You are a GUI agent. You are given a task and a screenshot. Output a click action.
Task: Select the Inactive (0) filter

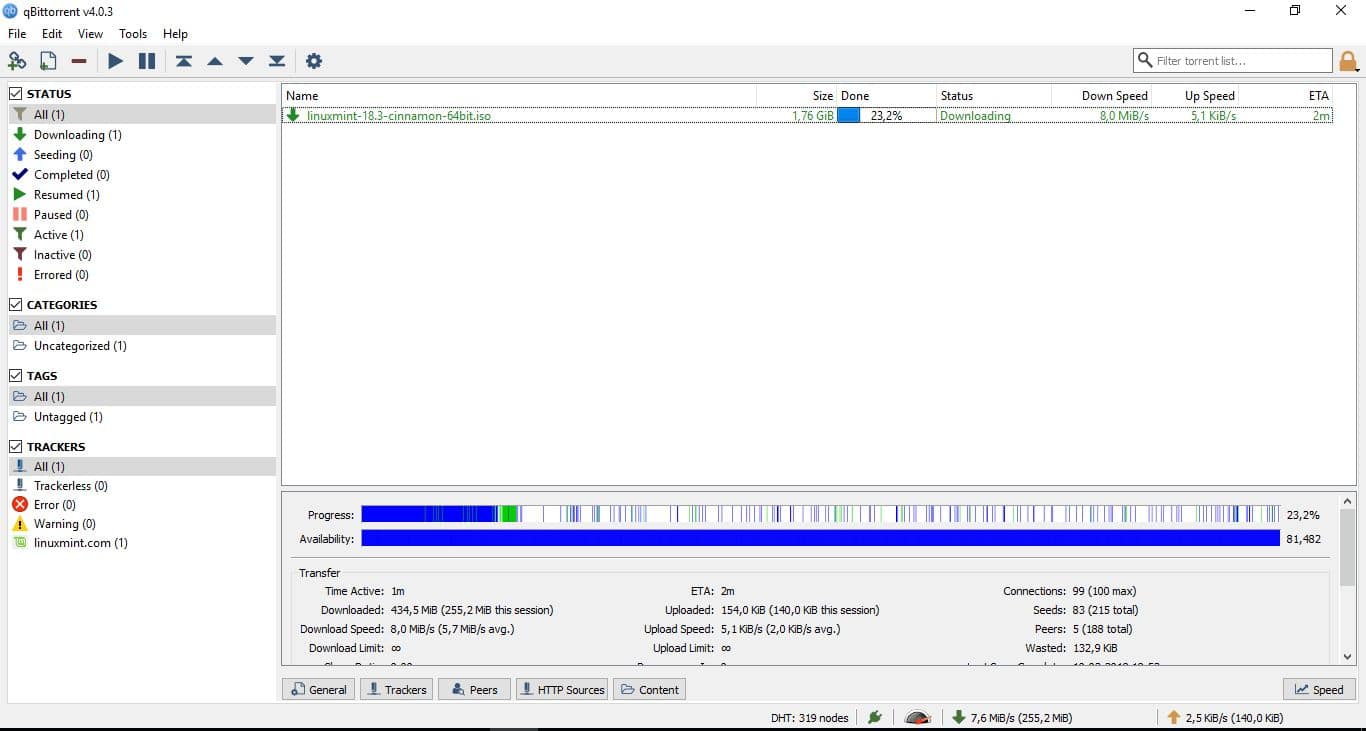[63, 254]
